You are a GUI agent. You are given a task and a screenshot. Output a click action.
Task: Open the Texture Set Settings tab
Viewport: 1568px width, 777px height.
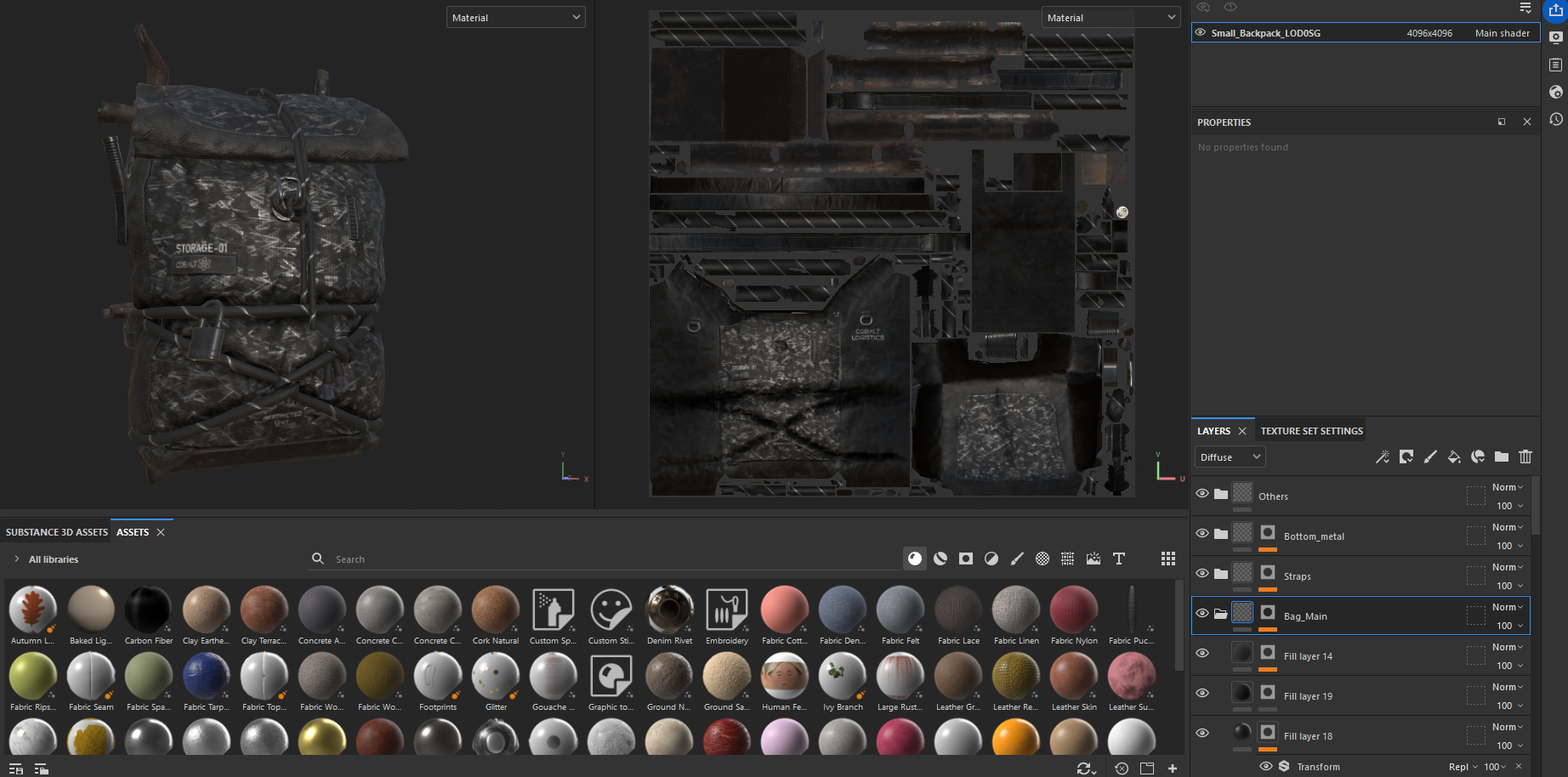point(1311,431)
